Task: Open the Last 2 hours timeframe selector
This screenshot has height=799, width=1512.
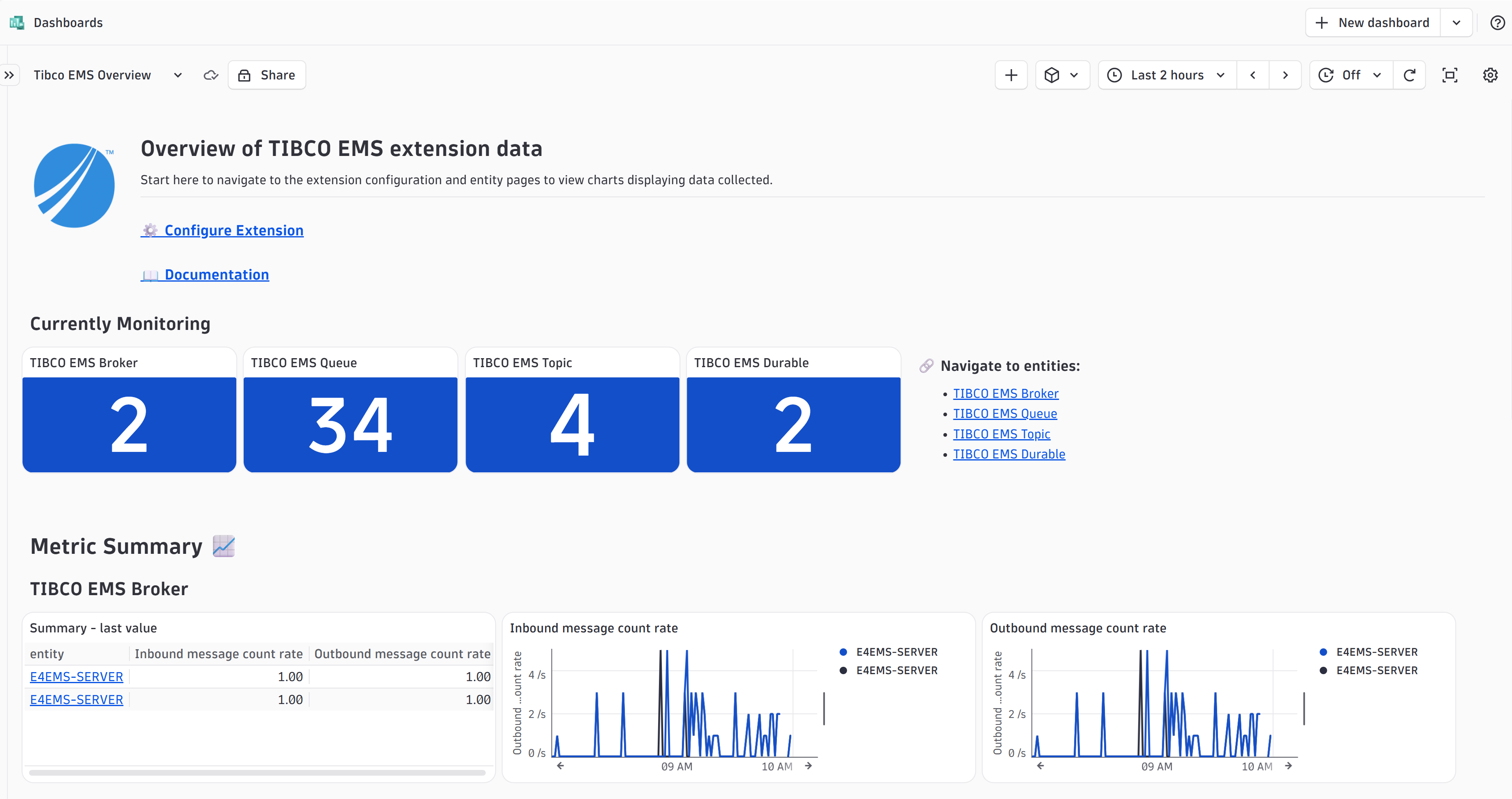Action: tap(1167, 75)
